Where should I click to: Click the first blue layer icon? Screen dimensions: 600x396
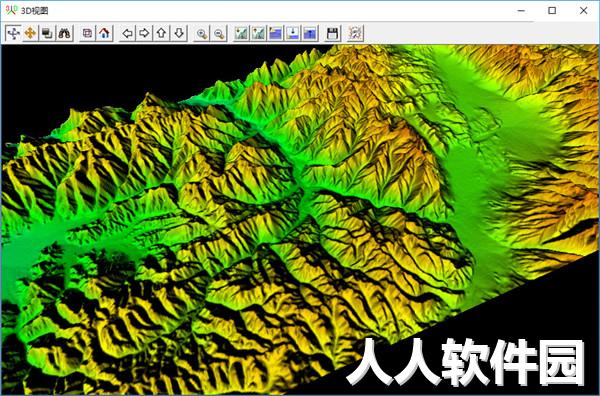tap(276, 33)
